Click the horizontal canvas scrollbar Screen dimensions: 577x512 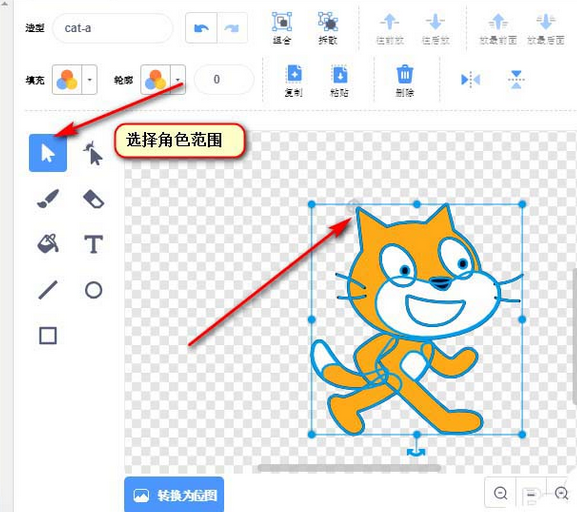[x=349, y=468]
